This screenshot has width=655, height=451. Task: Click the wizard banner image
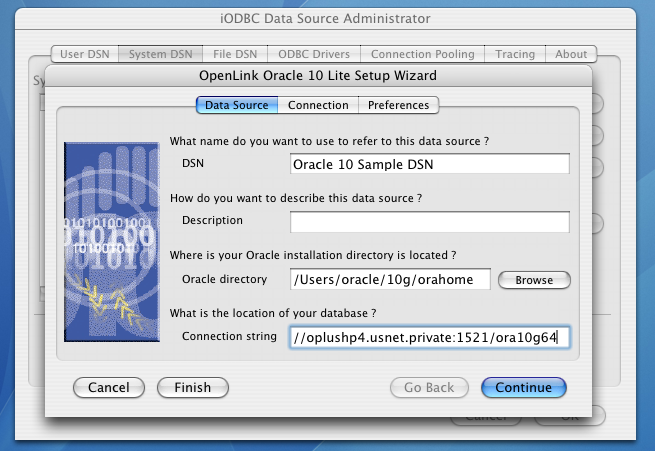(x=112, y=242)
